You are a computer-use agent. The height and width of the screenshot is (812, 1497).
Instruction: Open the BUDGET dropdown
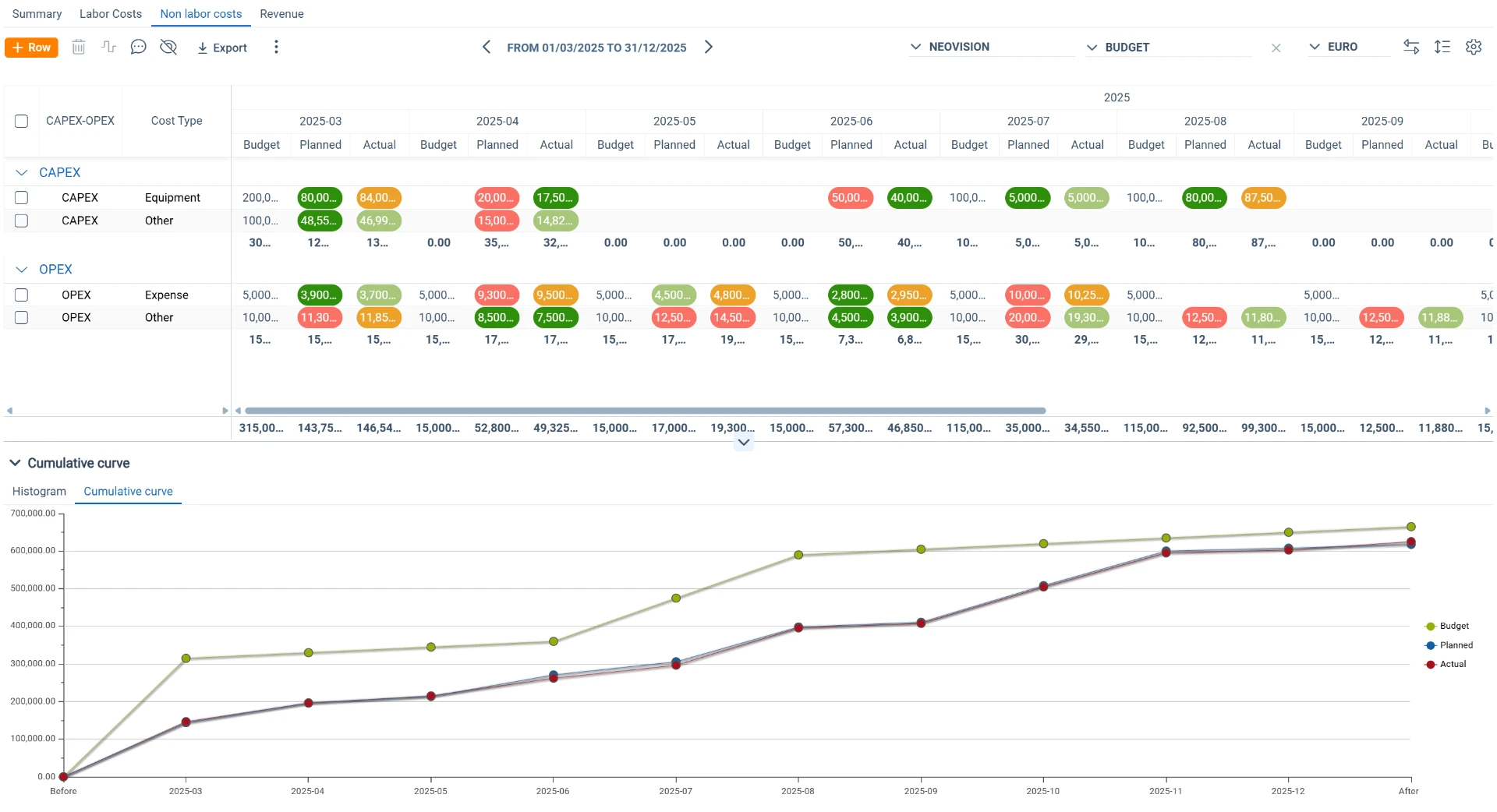pos(1168,48)
